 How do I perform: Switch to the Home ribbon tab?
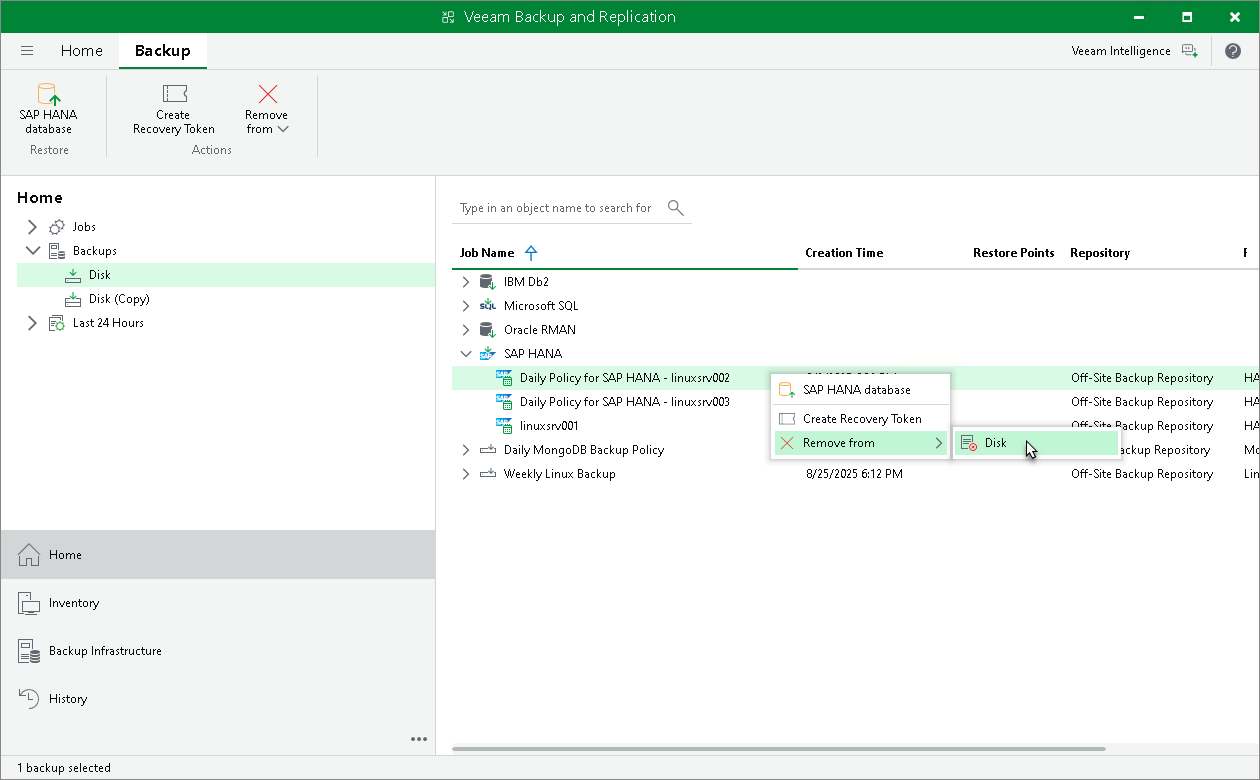81,51
